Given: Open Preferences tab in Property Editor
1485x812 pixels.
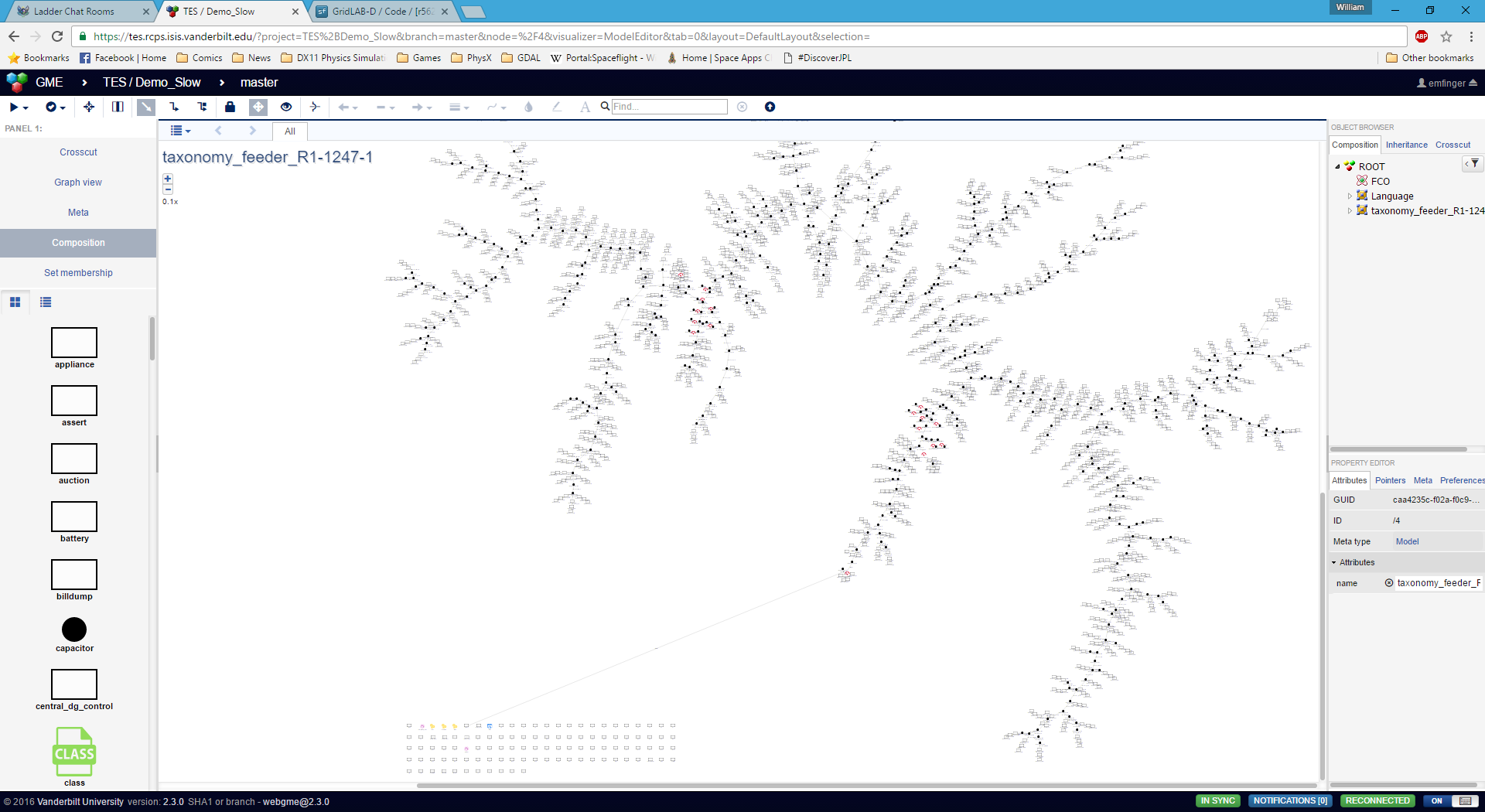Looking at the screenshot, I should click(1462, 480).
